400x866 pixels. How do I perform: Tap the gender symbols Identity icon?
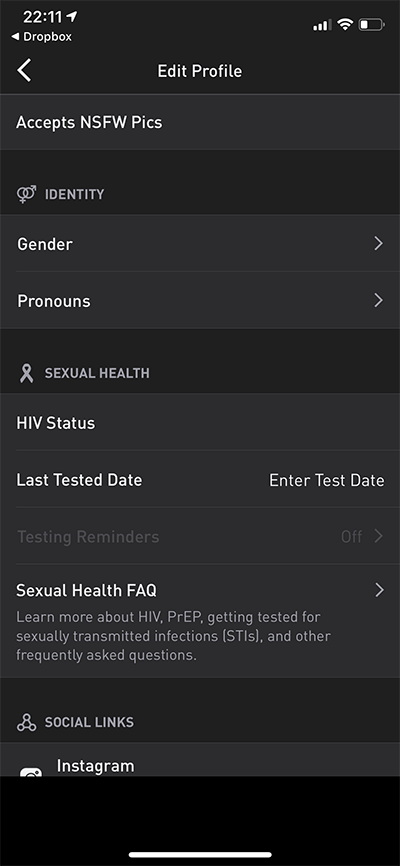pos(26,194)
